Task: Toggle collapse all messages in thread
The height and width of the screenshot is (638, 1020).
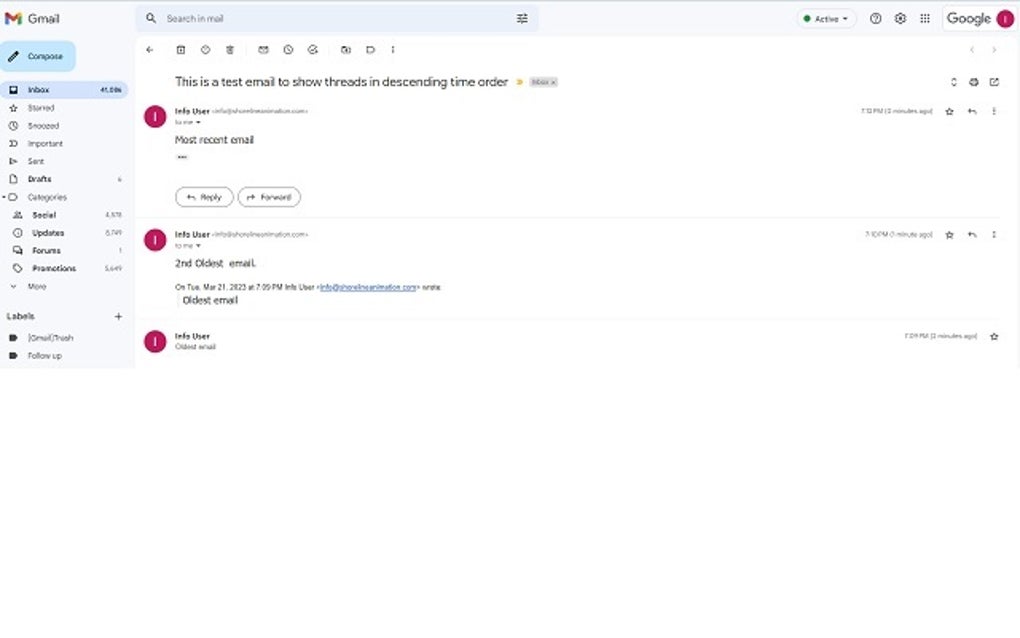Action: (x=954, y=82)
